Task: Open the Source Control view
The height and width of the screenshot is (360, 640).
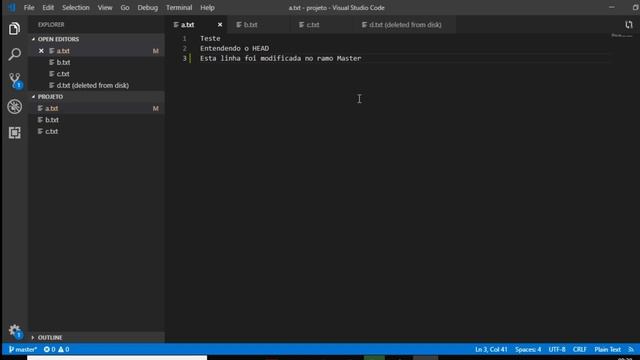Action: 15,80
